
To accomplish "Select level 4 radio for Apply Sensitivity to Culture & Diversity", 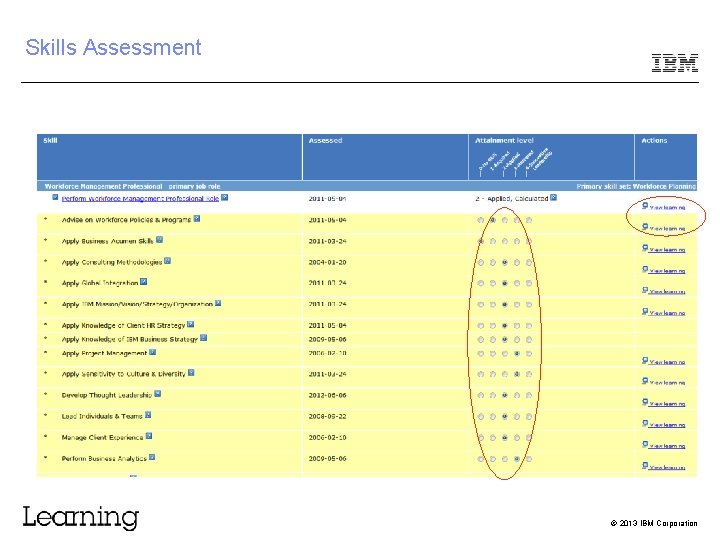I will pyautogui.click(x=529, y=374).
